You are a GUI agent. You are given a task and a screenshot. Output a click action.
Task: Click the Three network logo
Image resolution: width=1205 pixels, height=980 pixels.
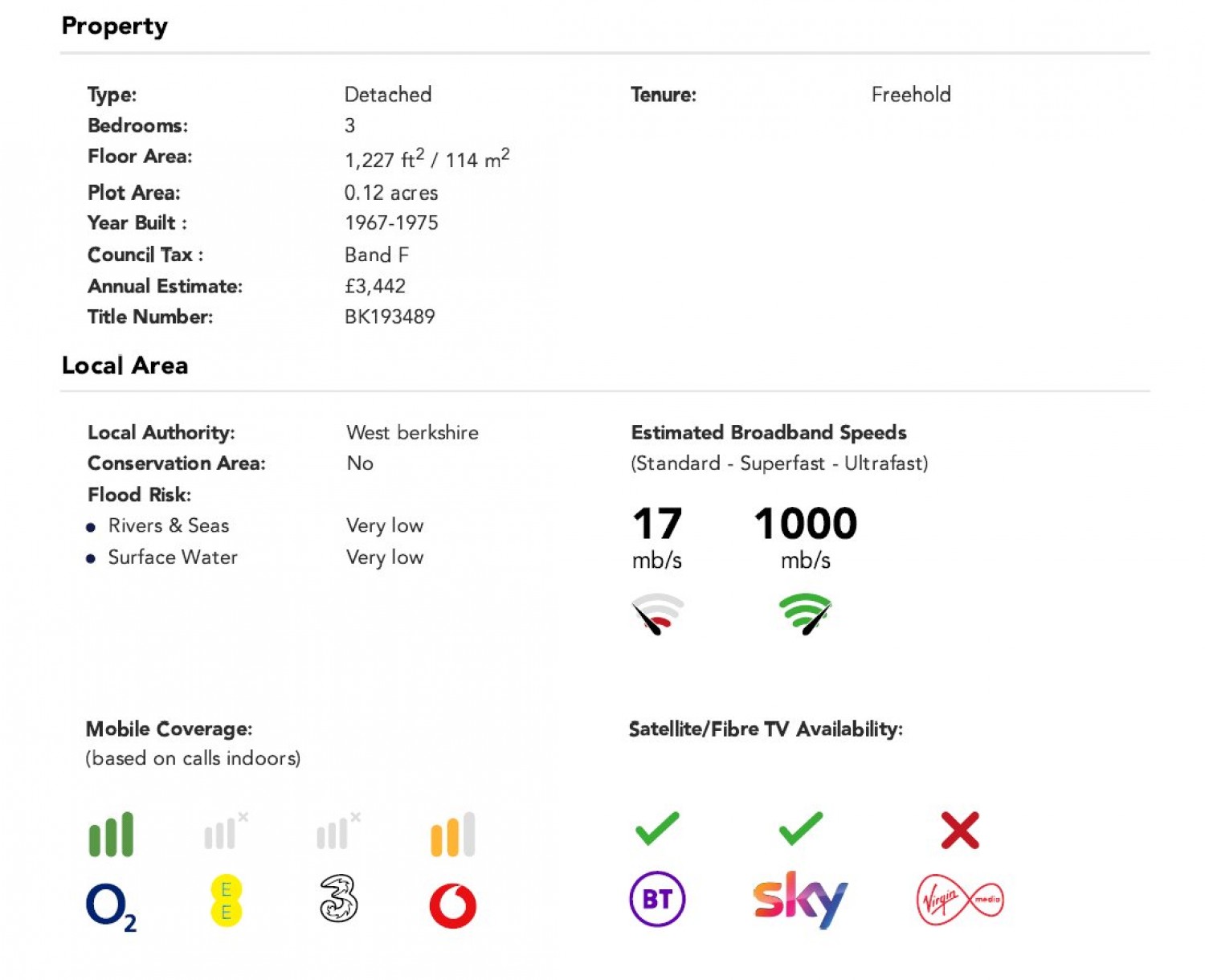pyautogui.click(x=338, y=899)
